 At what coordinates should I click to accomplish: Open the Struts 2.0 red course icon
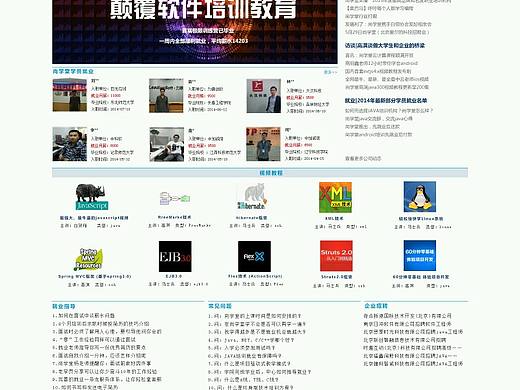336,256
